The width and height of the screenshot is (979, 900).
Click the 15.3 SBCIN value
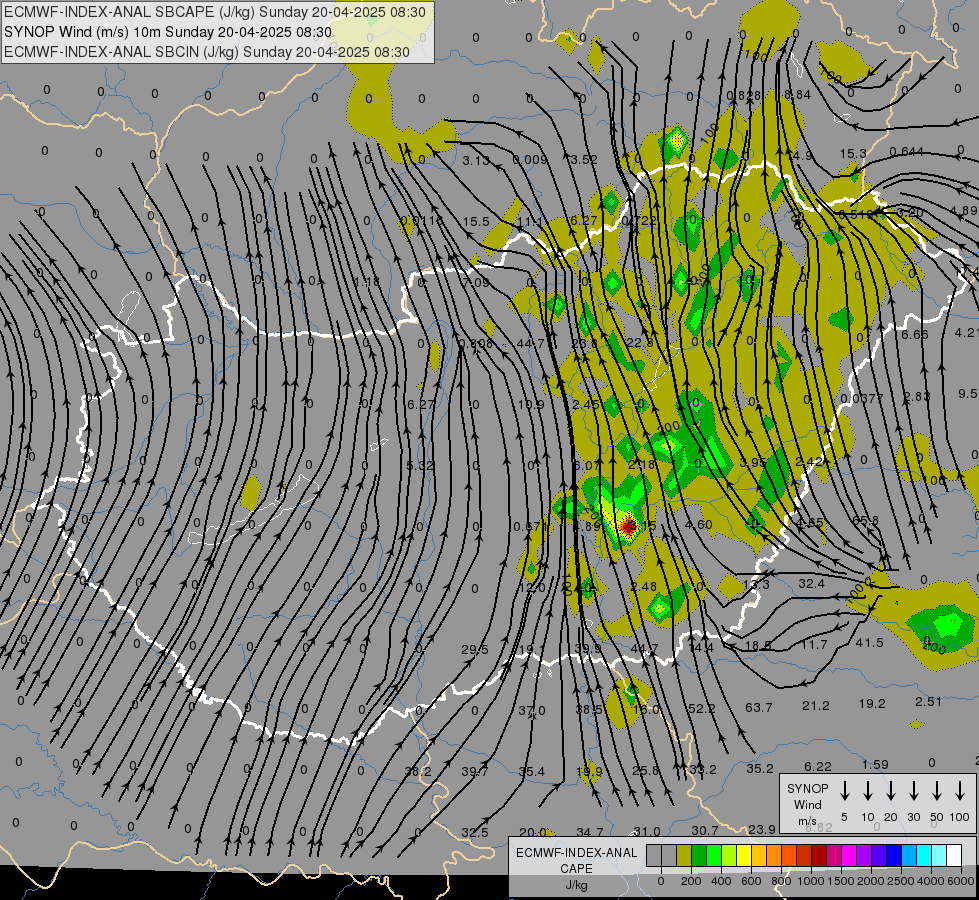[x=853, y=154]
